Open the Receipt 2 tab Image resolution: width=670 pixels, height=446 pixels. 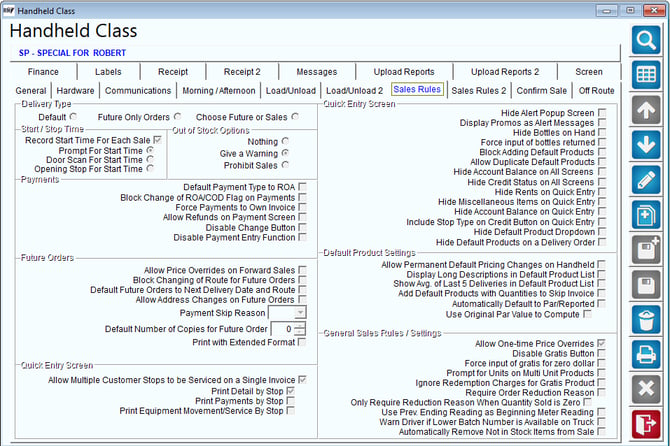242,72
